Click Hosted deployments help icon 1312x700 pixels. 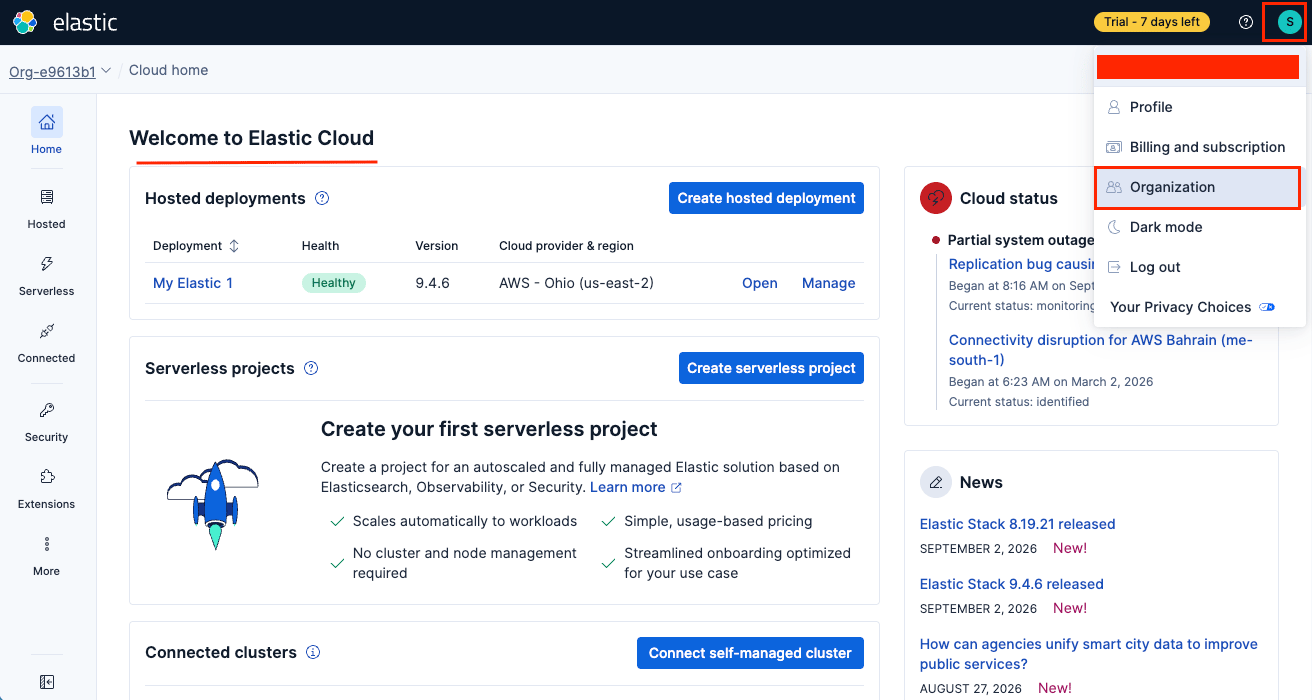(x=322, y=198)
